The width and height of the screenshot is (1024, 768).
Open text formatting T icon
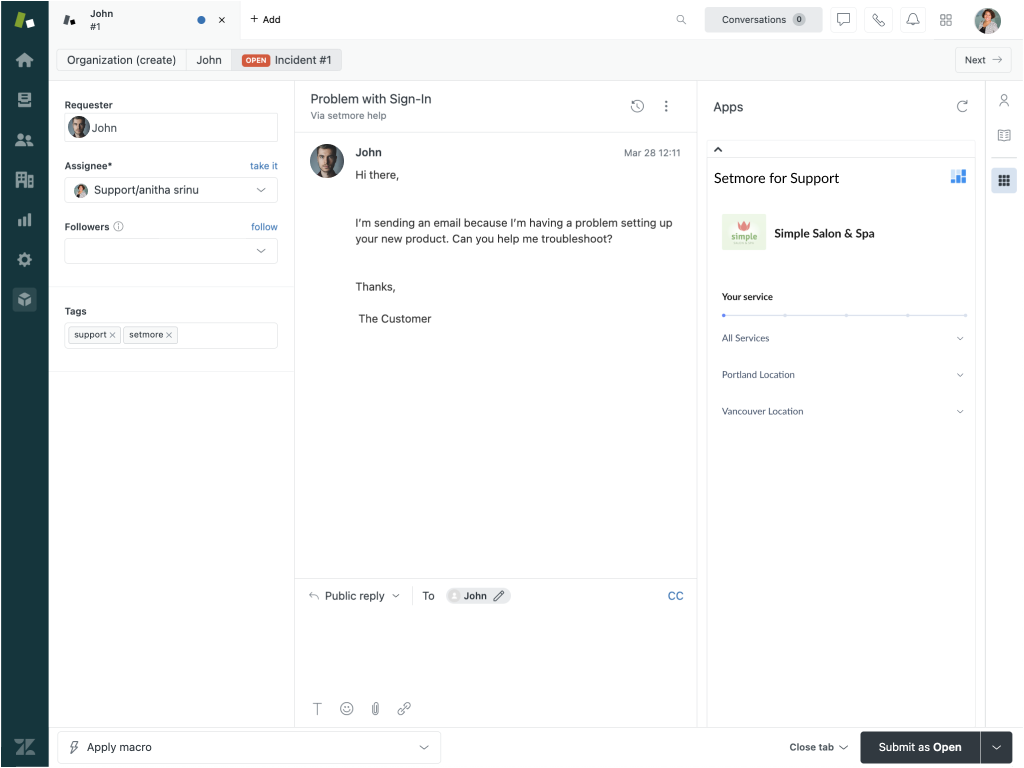pos(317,709)
